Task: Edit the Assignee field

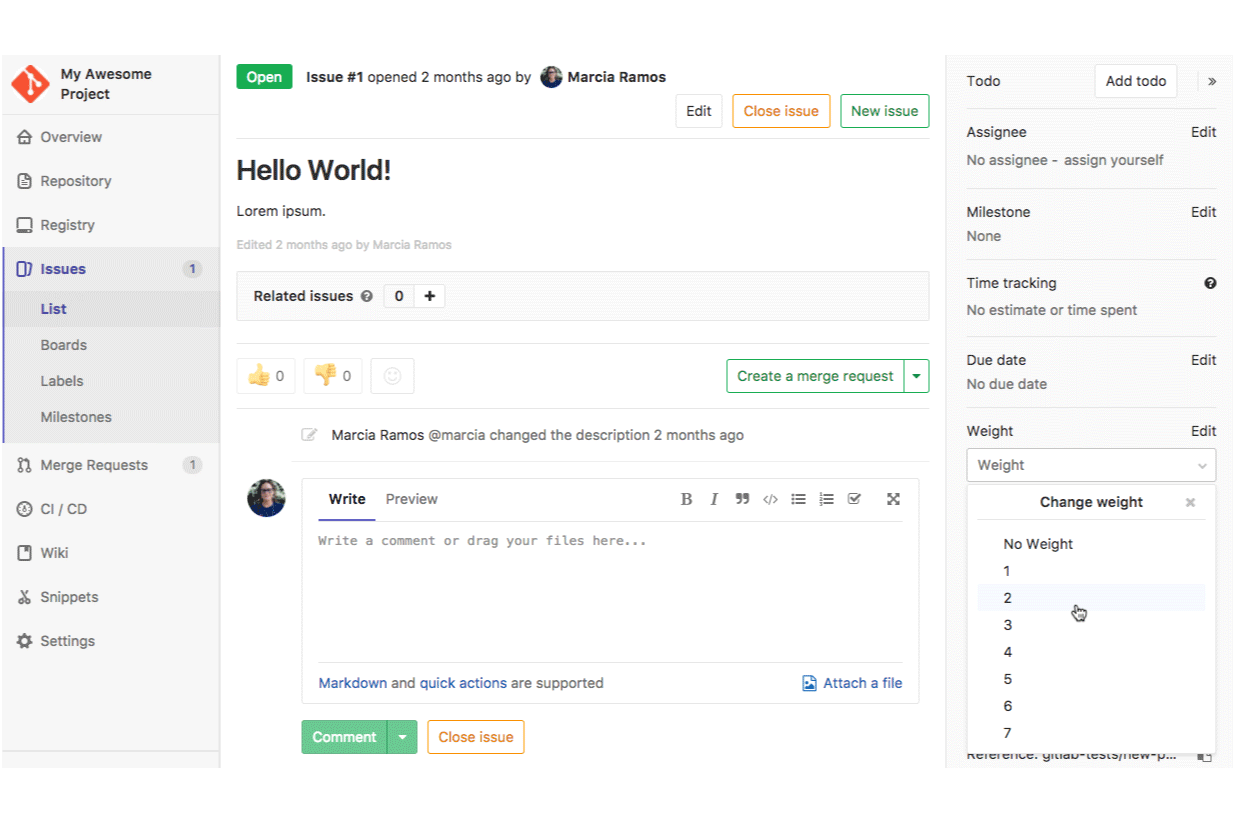Action: (1204, 132)
